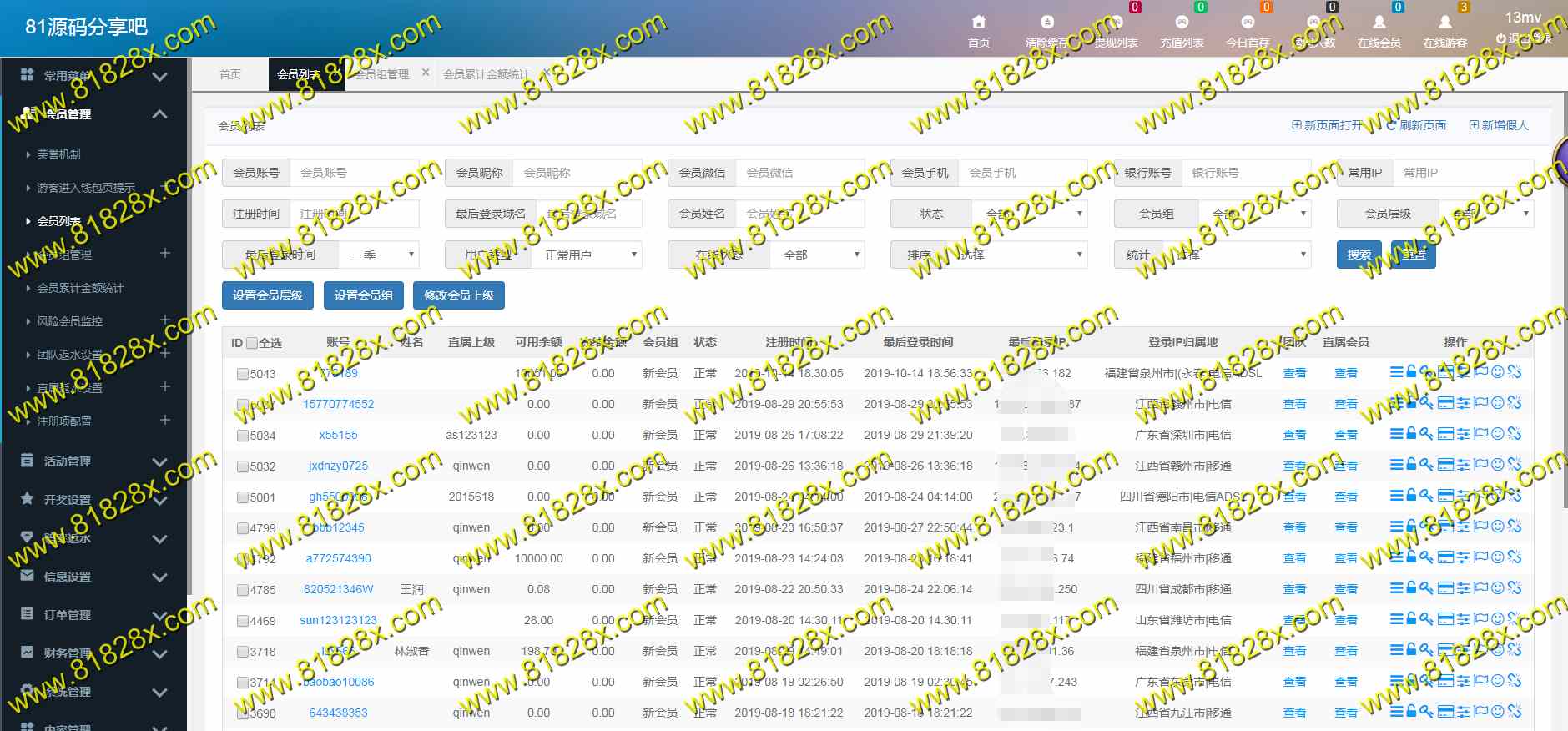Open the 用户类型 dropdown showing 正常用户
Viewport: 1568px width, 731px height.
[x=586, y=255]
